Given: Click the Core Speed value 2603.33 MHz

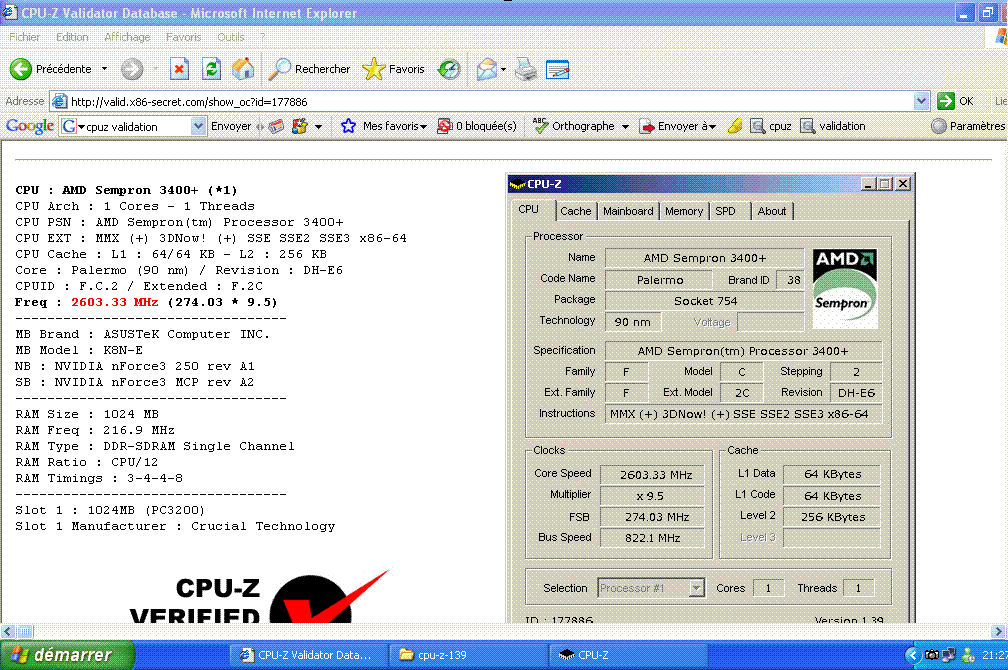Looking at the screenshot, I should [x=652, y=475].
